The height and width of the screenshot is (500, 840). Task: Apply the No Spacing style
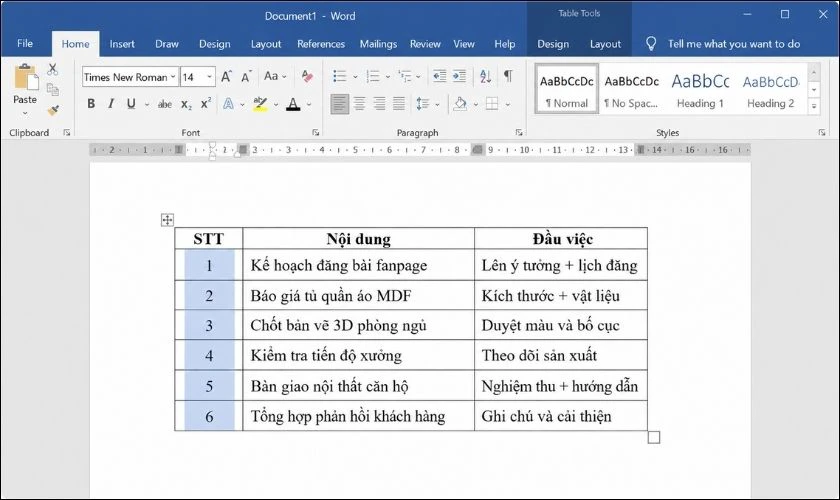coord(632,89)
